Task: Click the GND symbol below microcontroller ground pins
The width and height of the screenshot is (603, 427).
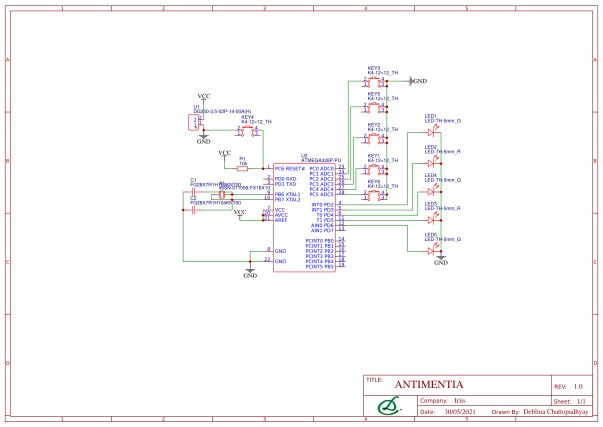Action: click(x=250, y=273)
